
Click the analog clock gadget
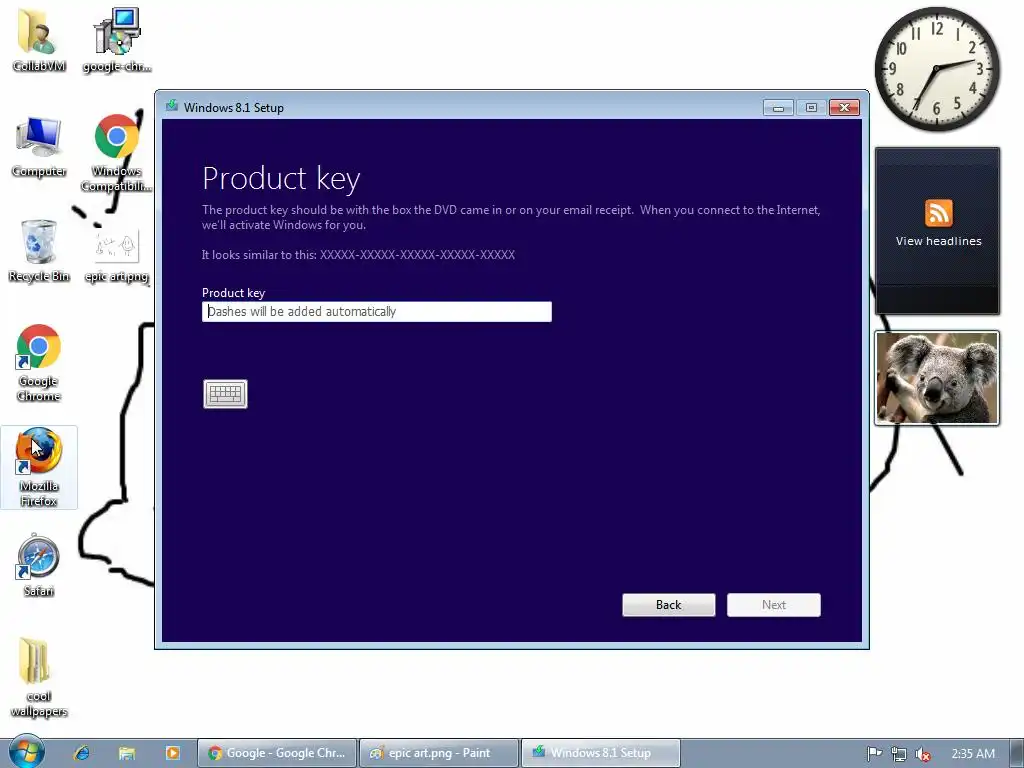(x=937, y=69)
